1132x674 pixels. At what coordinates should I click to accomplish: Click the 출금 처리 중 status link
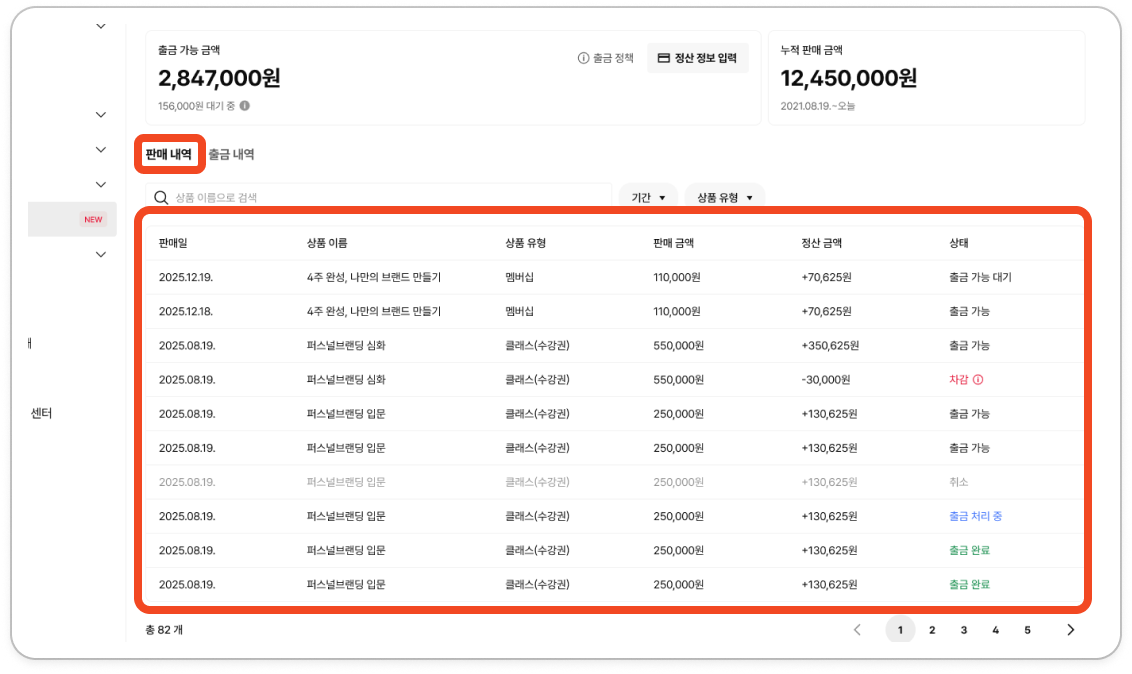[x=975, y=517]
